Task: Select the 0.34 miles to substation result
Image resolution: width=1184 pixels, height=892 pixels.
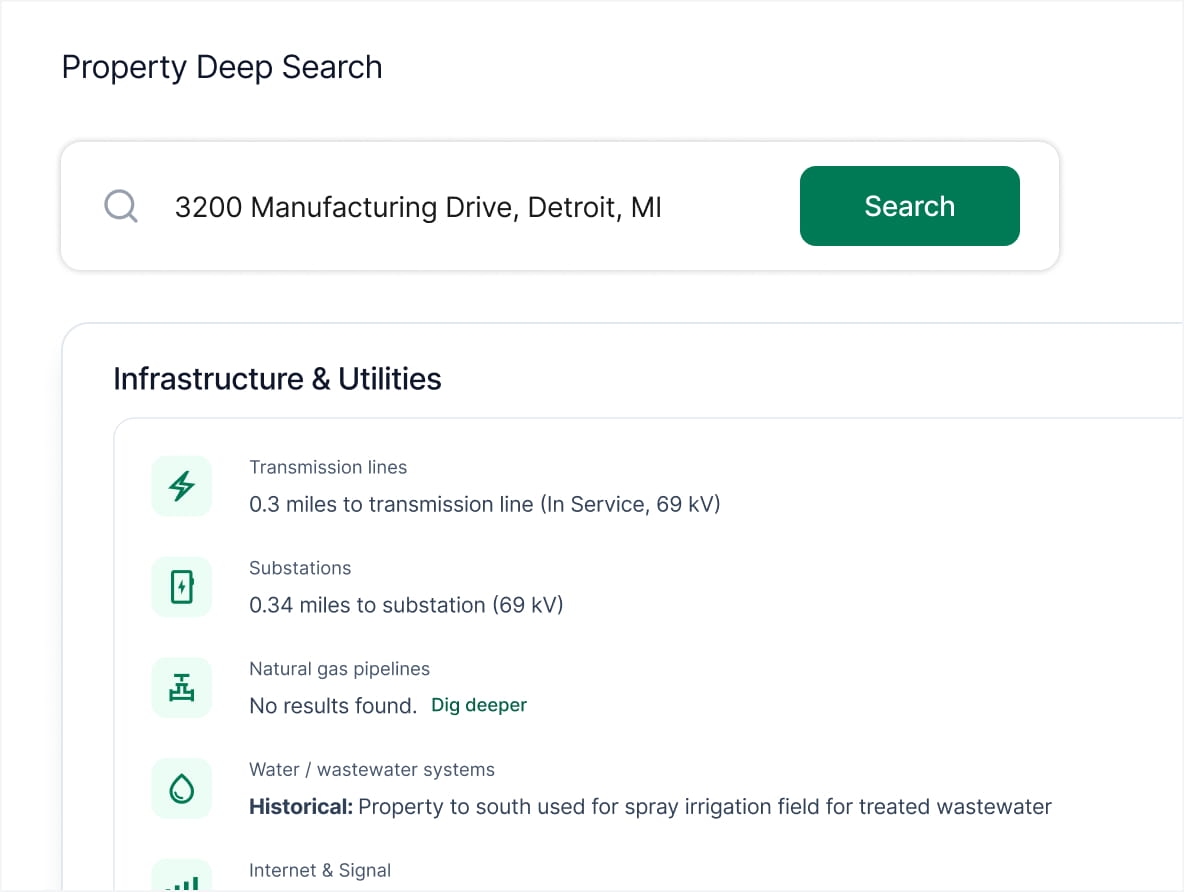Action: 406,606
